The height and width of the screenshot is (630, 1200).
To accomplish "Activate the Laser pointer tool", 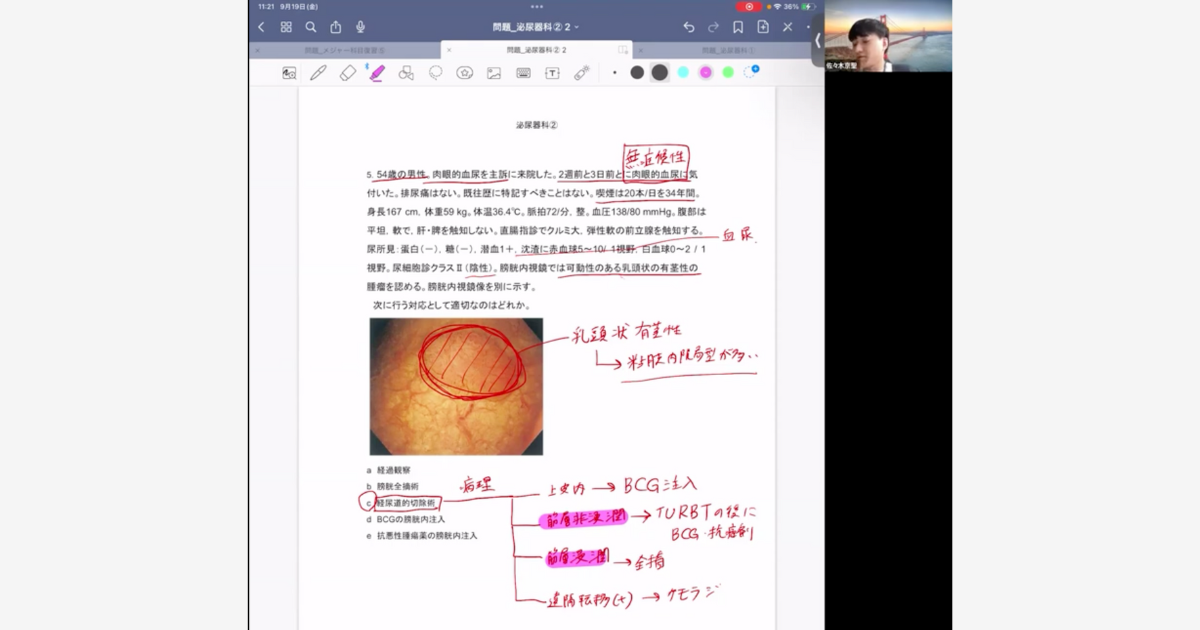I will [x=581, y=73].
